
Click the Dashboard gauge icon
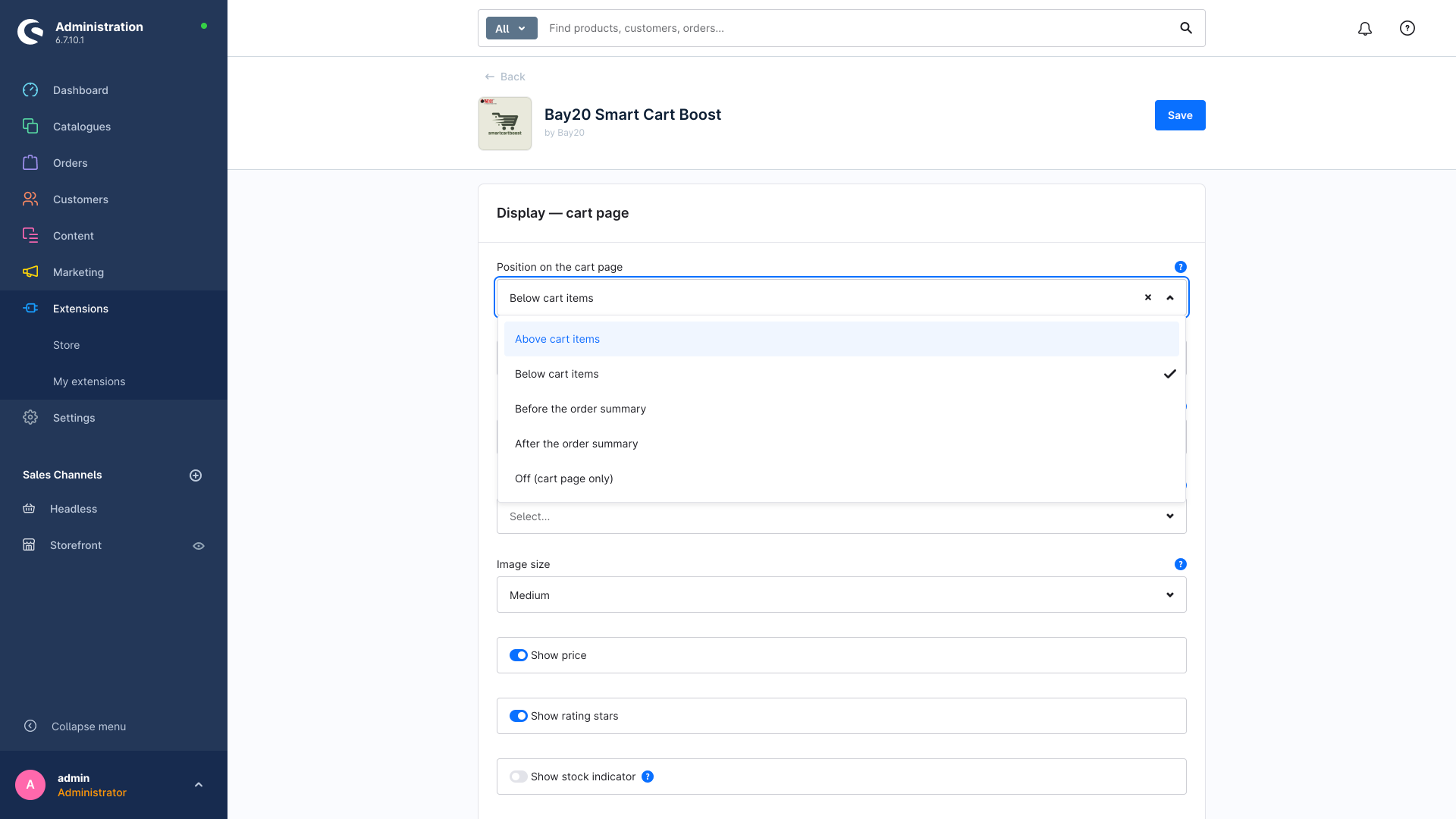point(30,90)
